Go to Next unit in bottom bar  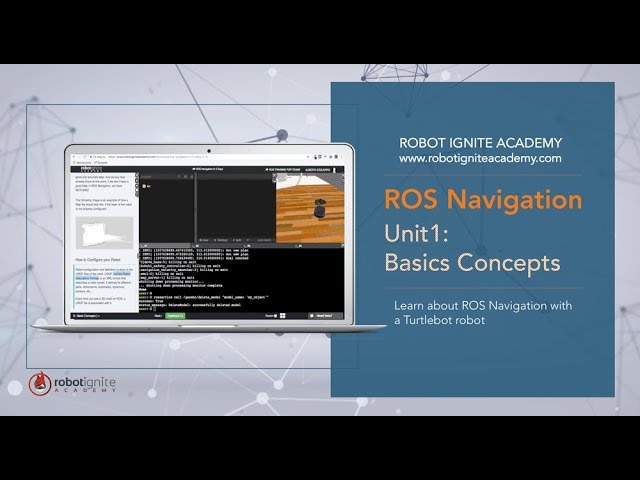pyautogui.click(x=158, y=316)
